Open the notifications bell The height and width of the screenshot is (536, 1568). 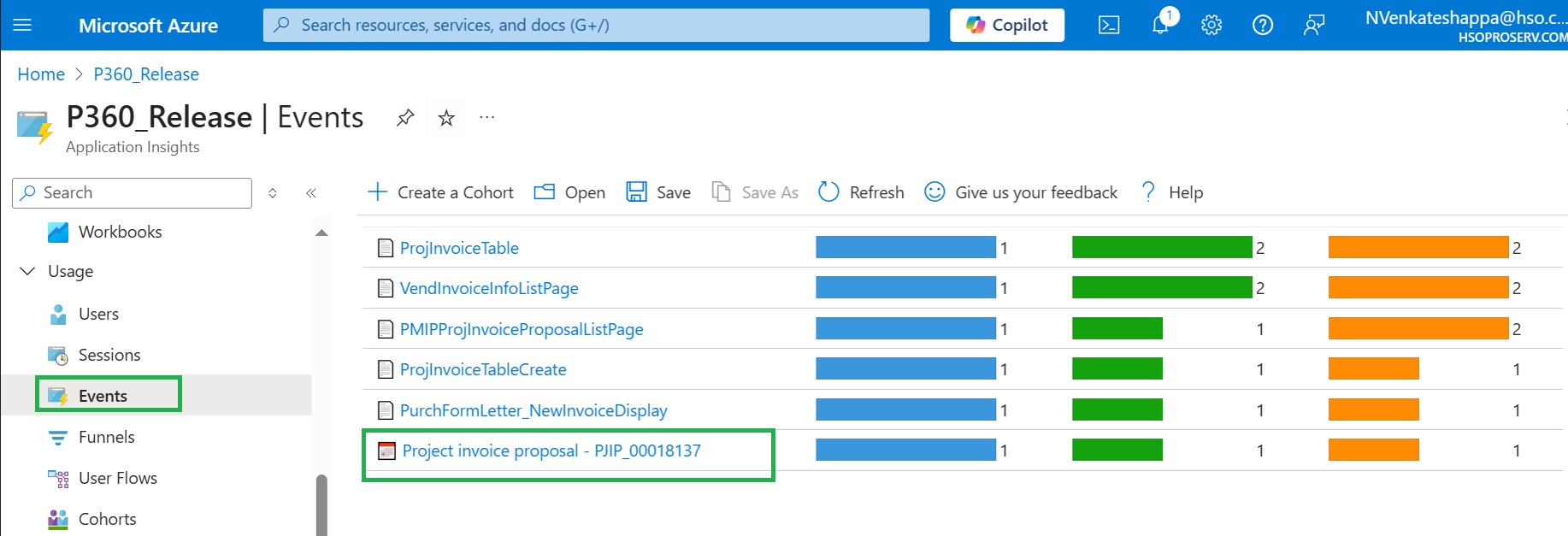pos(1160,25)
